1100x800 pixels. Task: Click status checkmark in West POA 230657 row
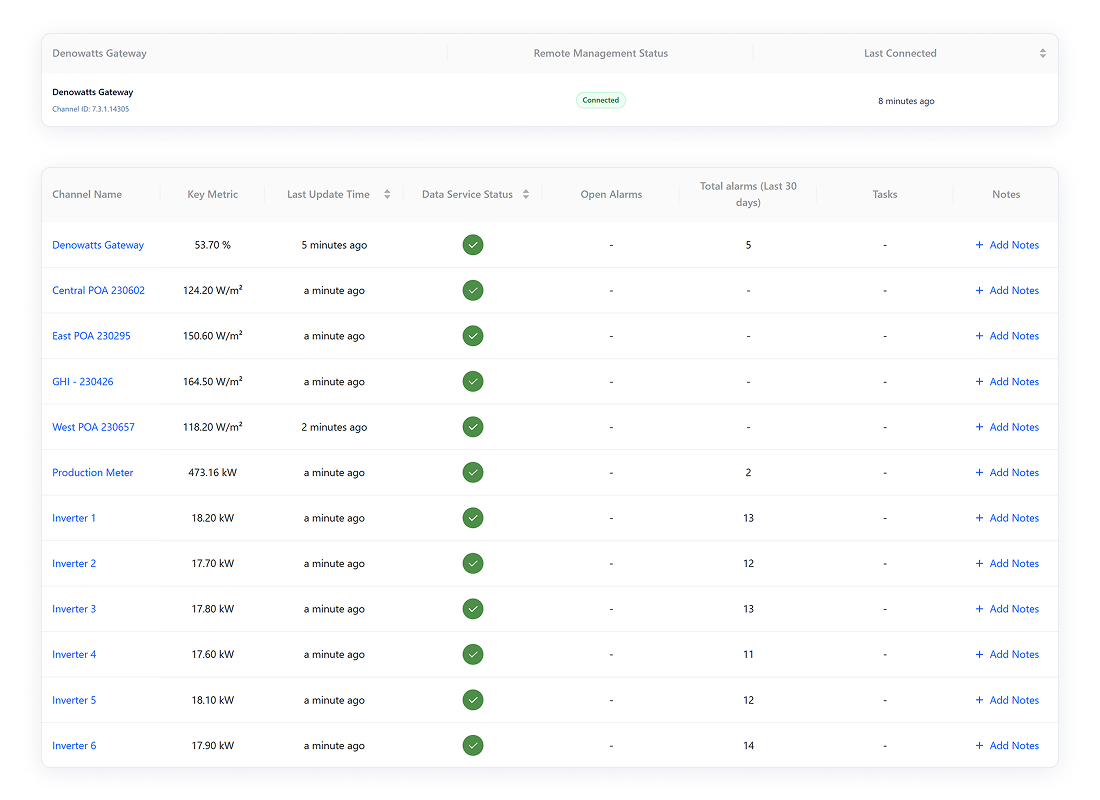coord(473,427)
